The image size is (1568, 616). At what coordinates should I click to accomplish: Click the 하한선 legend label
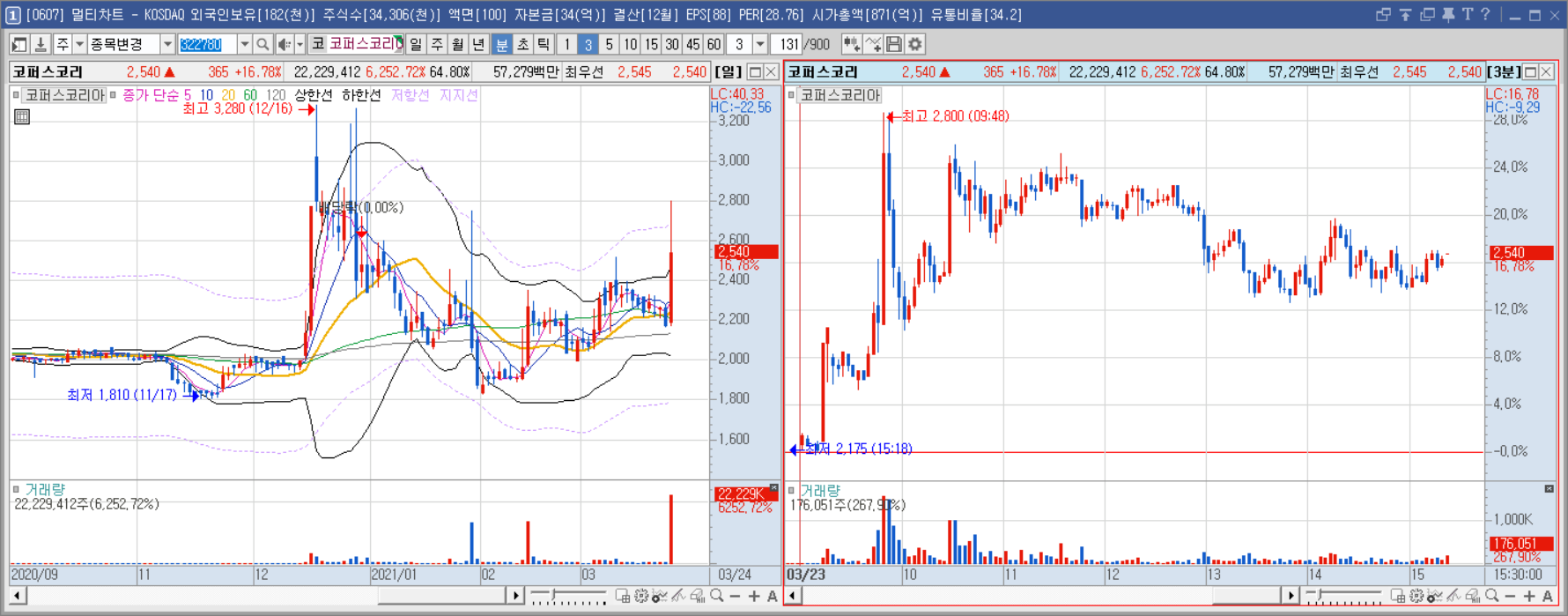(x=361, y=95)
